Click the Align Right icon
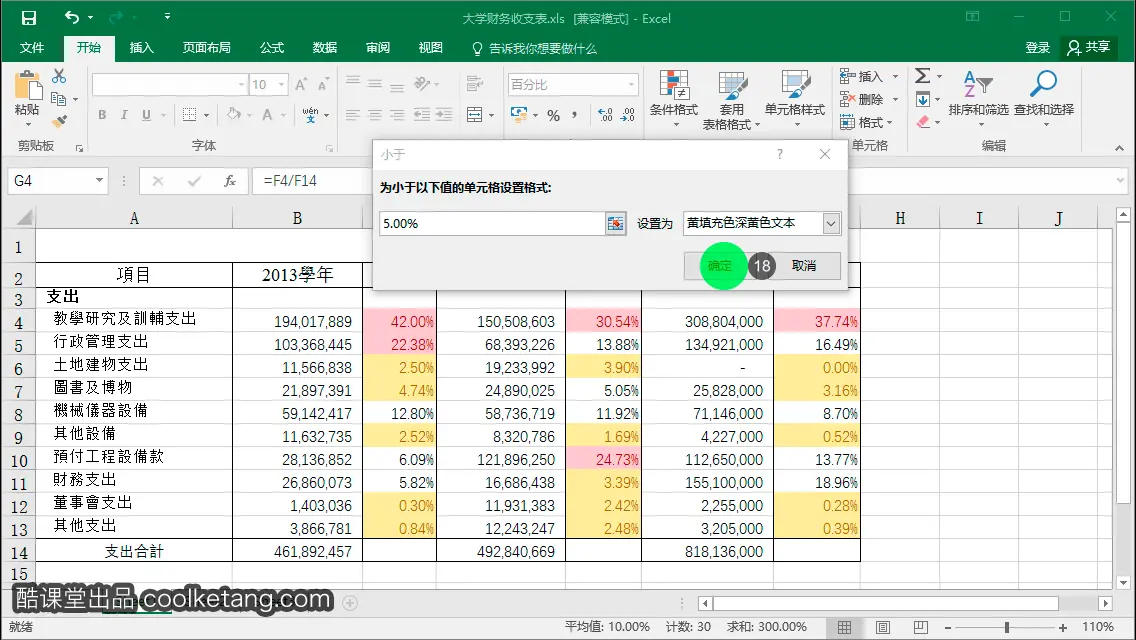Viewport: 1136px width, 640px height. (x=397, y=115)
